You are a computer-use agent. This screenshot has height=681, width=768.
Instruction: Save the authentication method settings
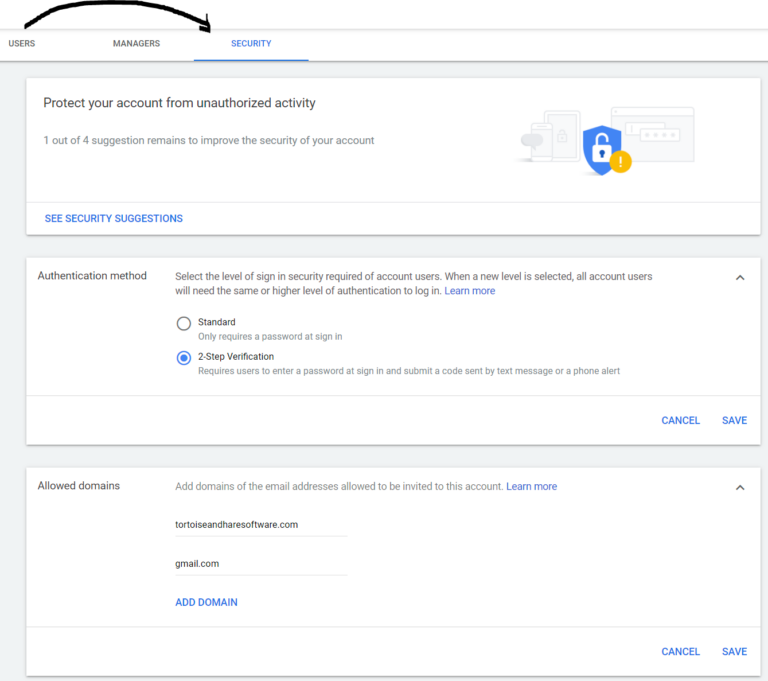734,420
